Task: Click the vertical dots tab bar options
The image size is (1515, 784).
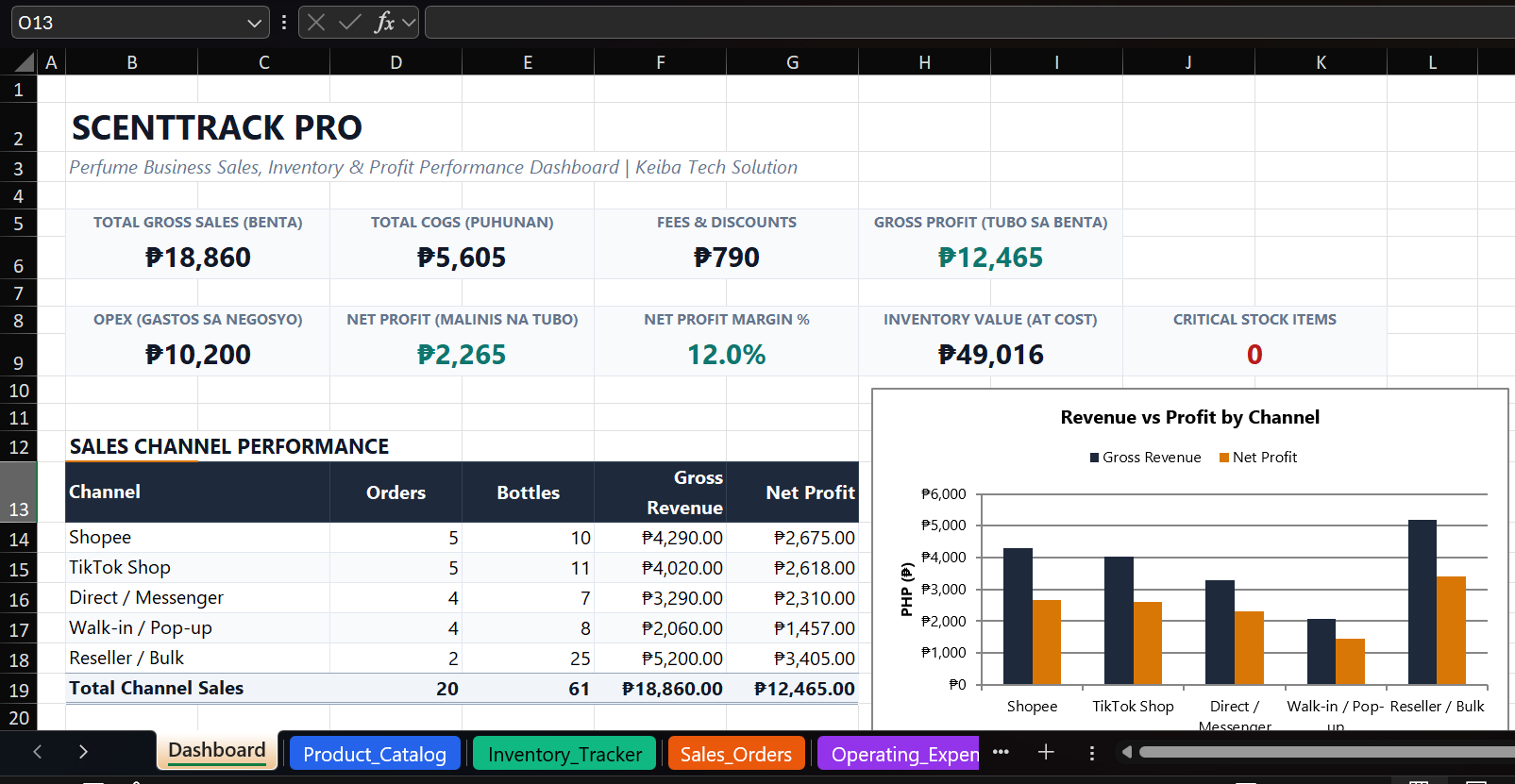Action: (x=1092, y=753)
